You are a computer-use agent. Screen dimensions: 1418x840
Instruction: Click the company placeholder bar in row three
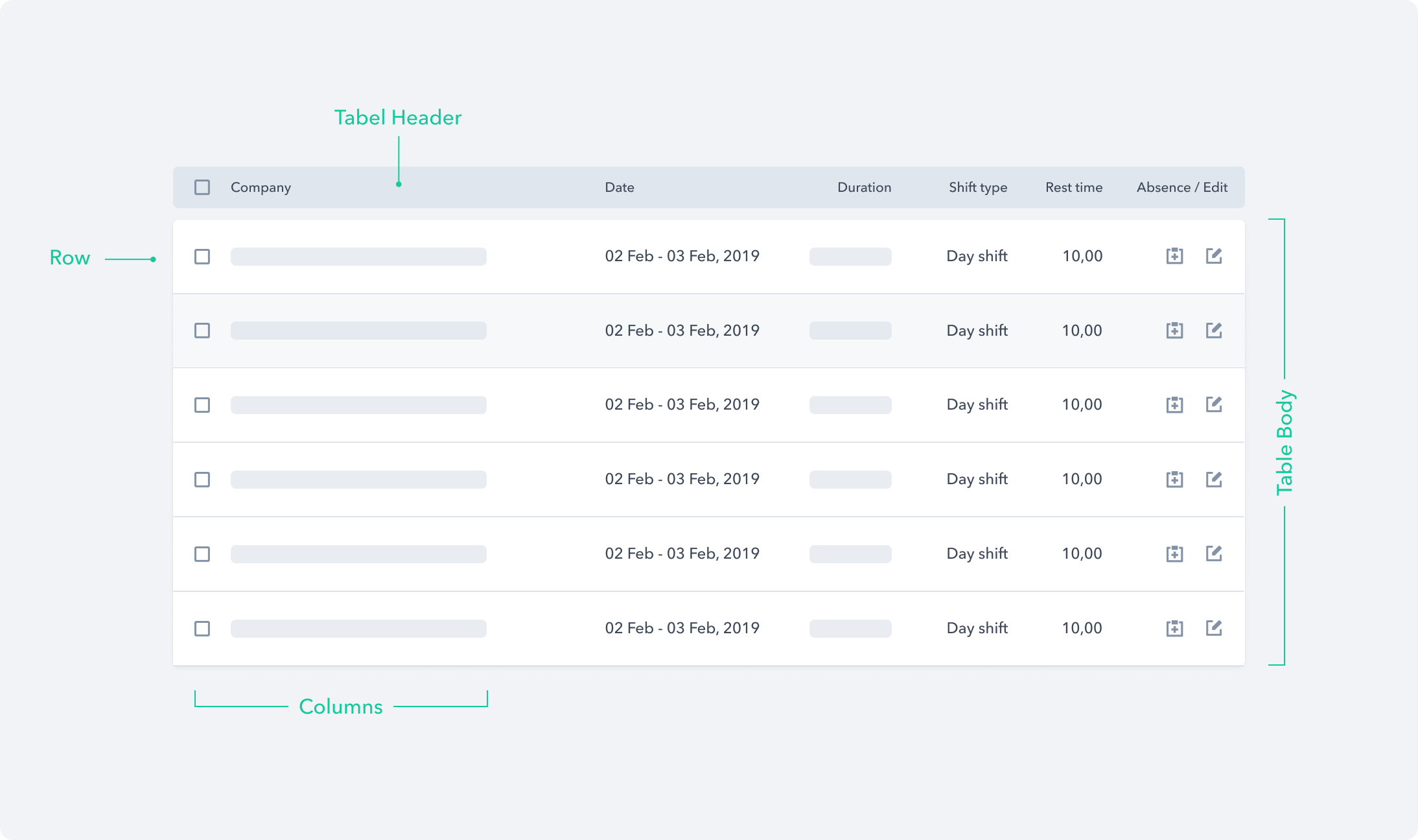pos(358,404)
